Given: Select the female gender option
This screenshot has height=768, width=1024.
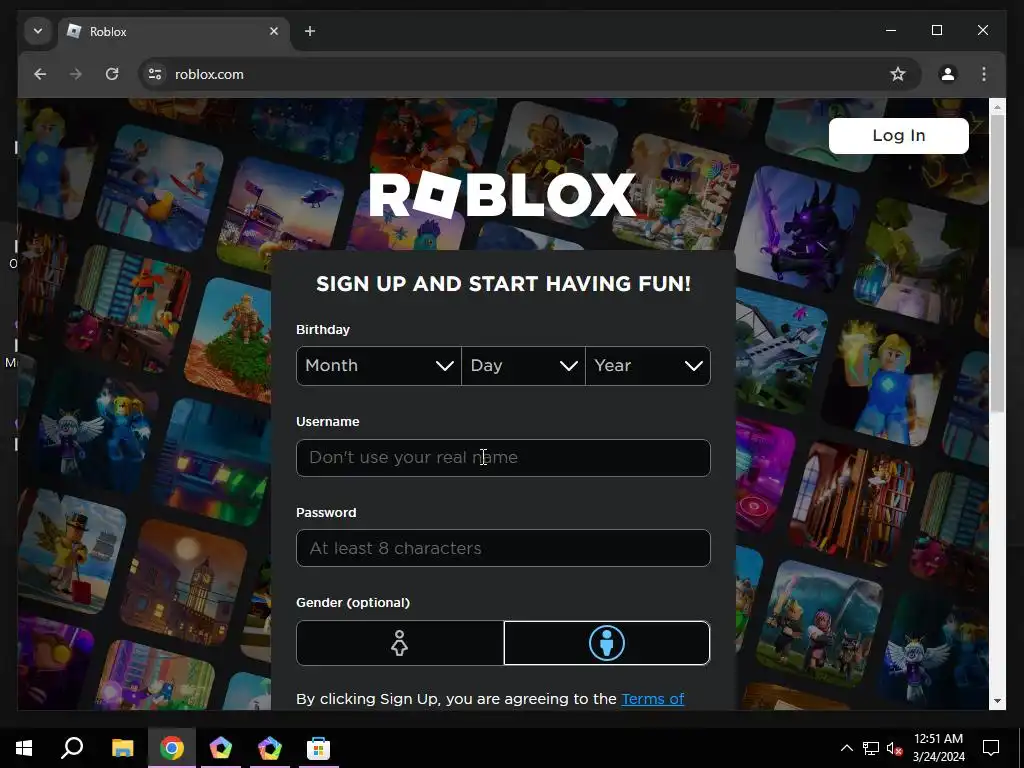Looking at the screenshot, I should (x=400, y=643).
